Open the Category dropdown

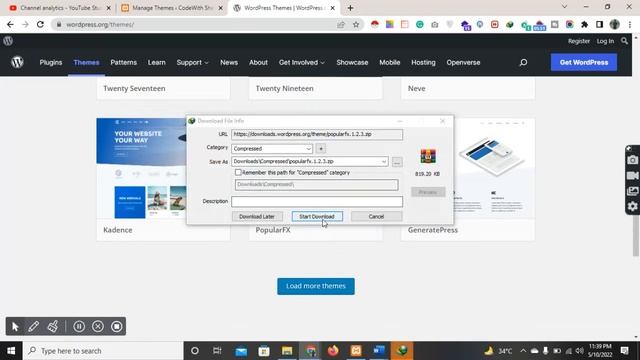click(x=272, y=149)
